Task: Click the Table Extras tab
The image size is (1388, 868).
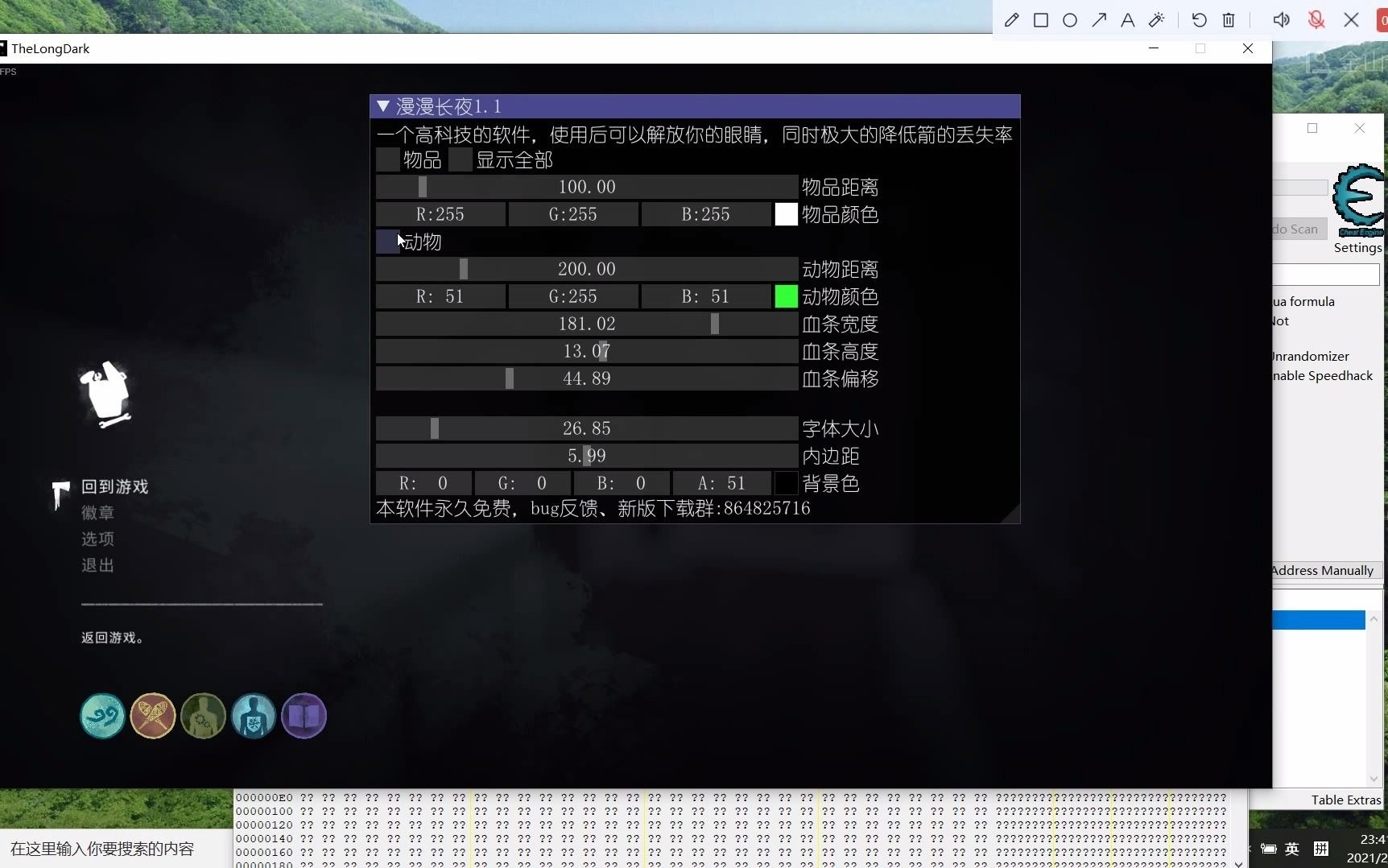Action: (1346, 800)
